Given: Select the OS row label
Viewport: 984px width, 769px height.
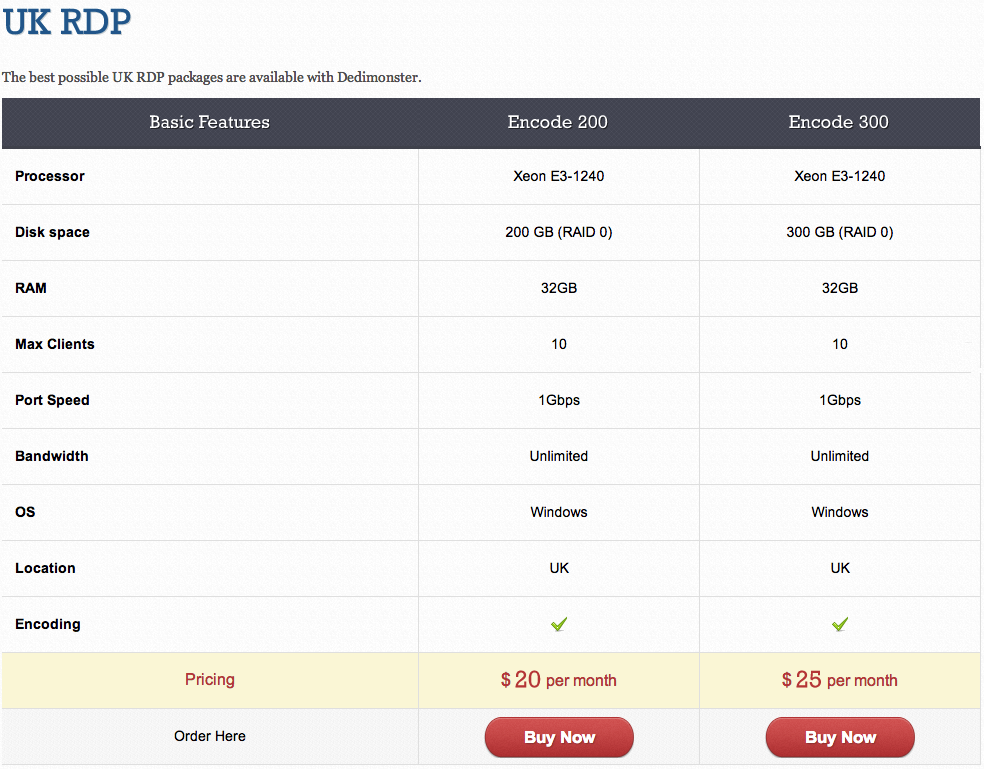Looking at the screenshot, I should click(x=25, y=512).
